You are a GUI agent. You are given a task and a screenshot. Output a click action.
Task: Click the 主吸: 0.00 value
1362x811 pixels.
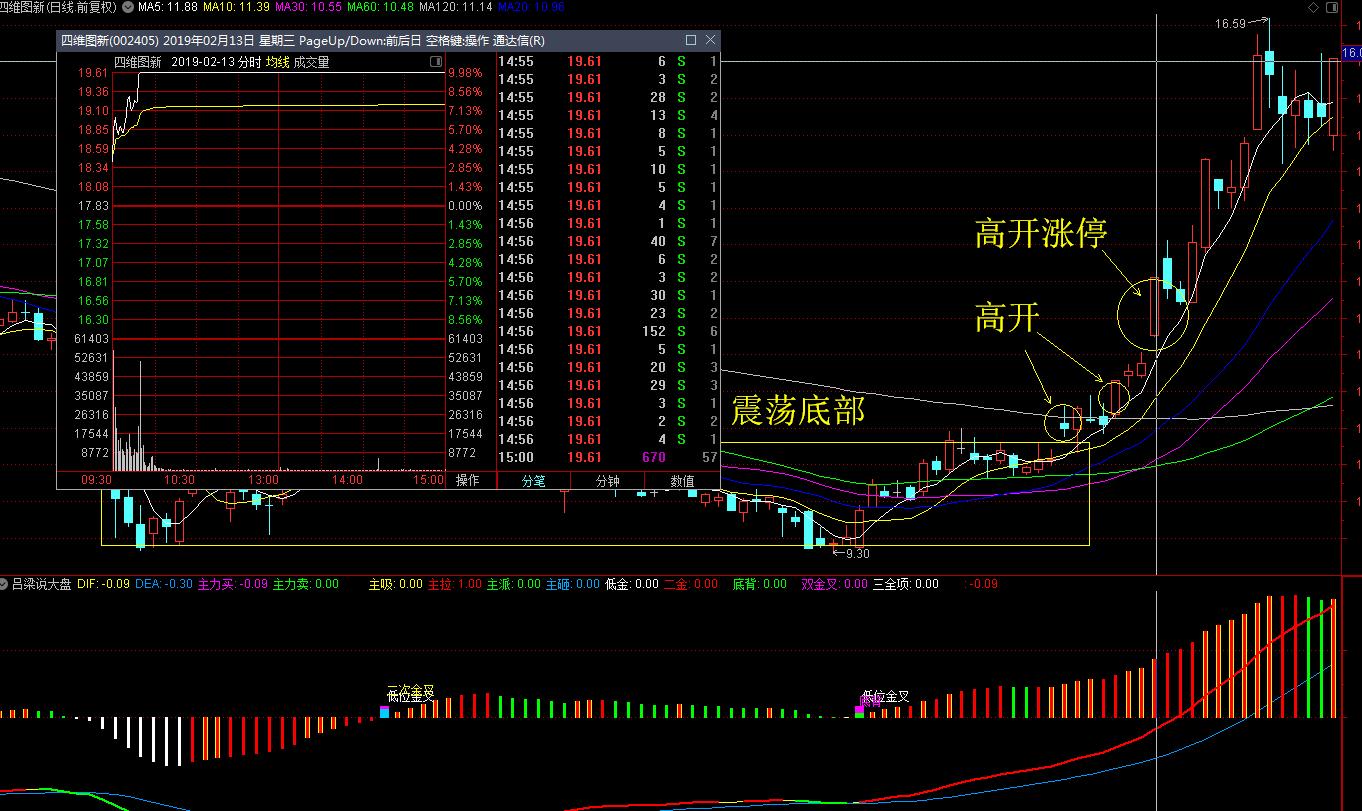[x=396, y=584]
